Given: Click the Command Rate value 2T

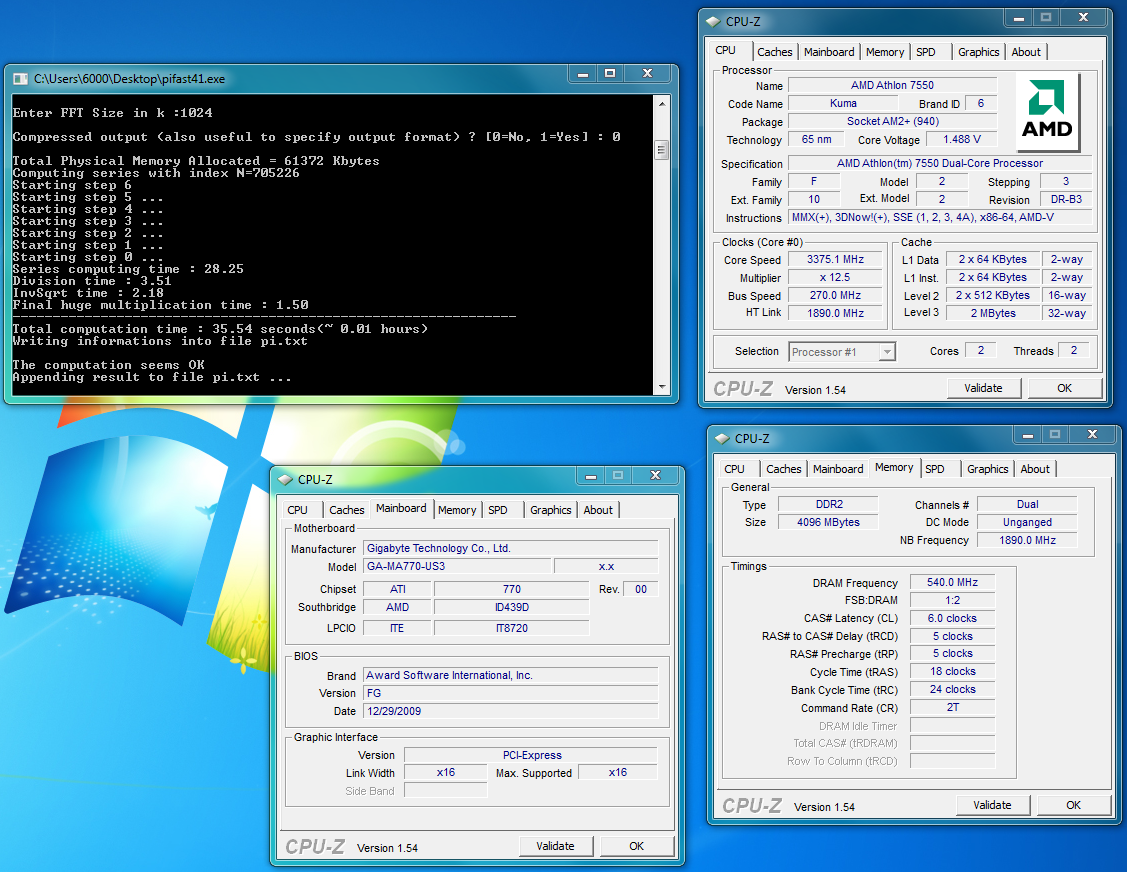Looking at the screenshot, I should pos(952,707).
